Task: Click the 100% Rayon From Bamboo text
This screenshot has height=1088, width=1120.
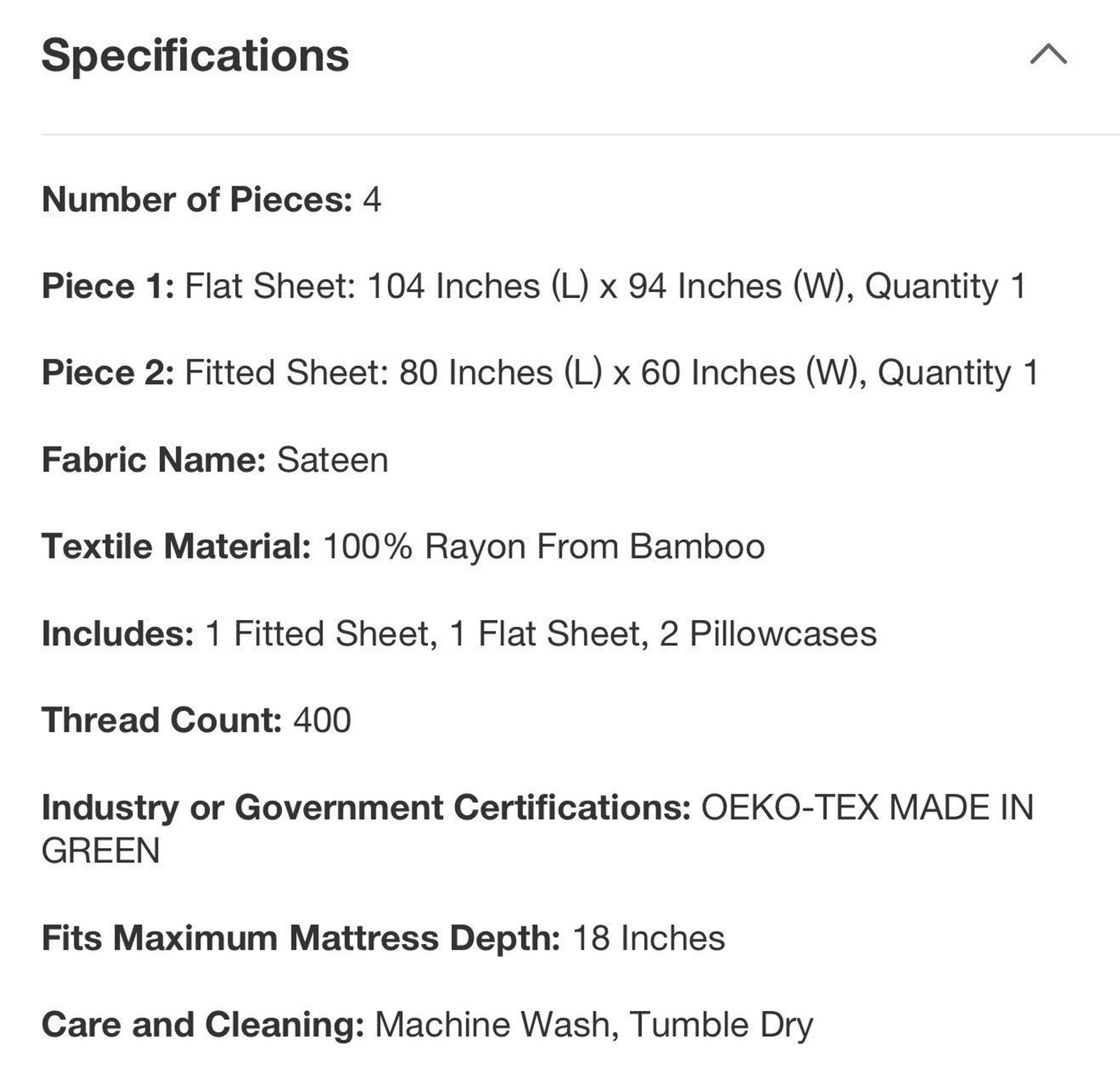Action: click(x=544, y=546)
